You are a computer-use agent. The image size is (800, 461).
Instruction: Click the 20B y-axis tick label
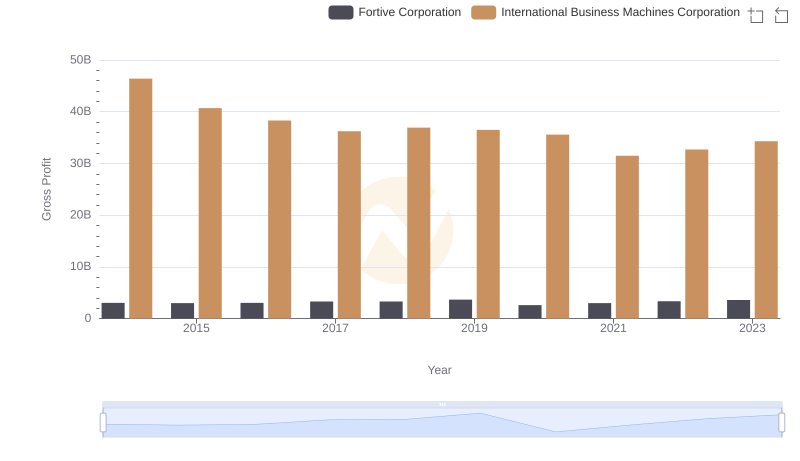click(81, 215)
